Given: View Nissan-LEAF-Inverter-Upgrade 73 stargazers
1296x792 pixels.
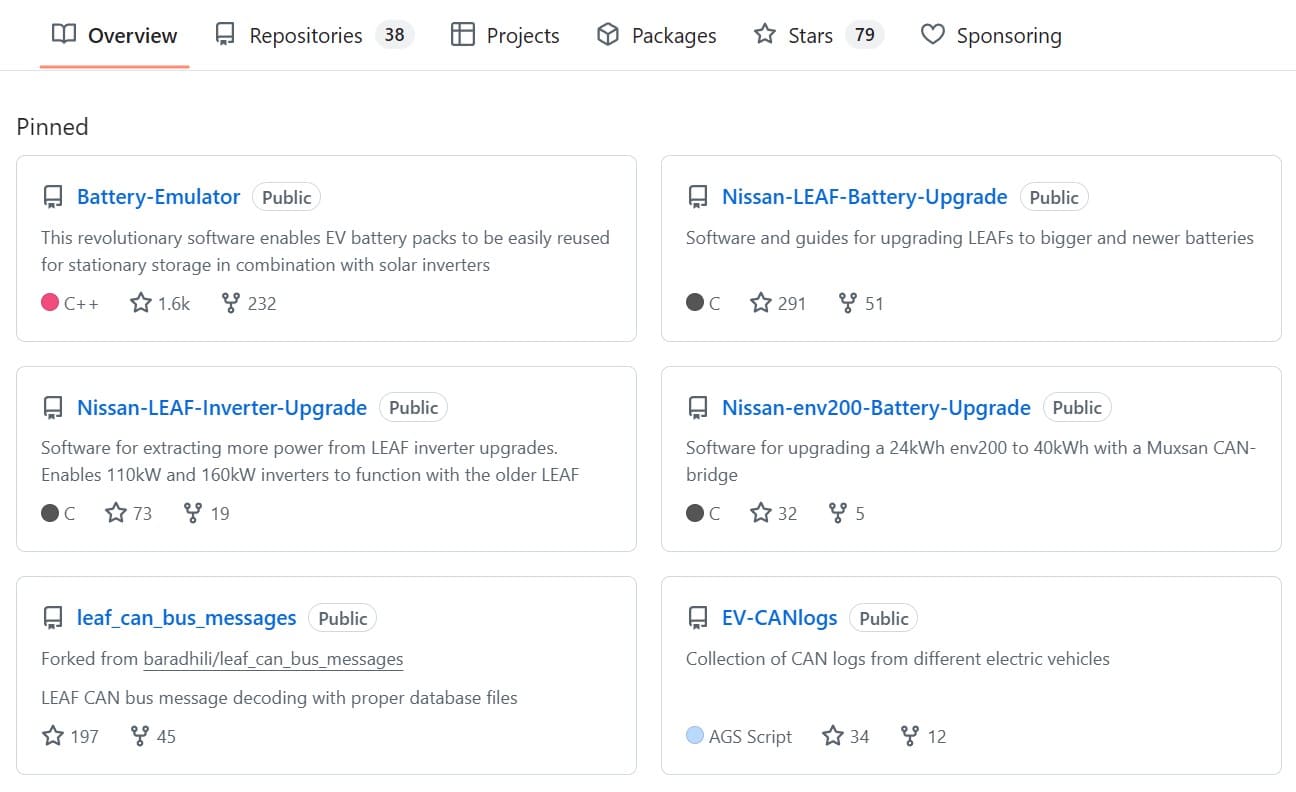Looking at the screenshot, I should click(129, 513).
